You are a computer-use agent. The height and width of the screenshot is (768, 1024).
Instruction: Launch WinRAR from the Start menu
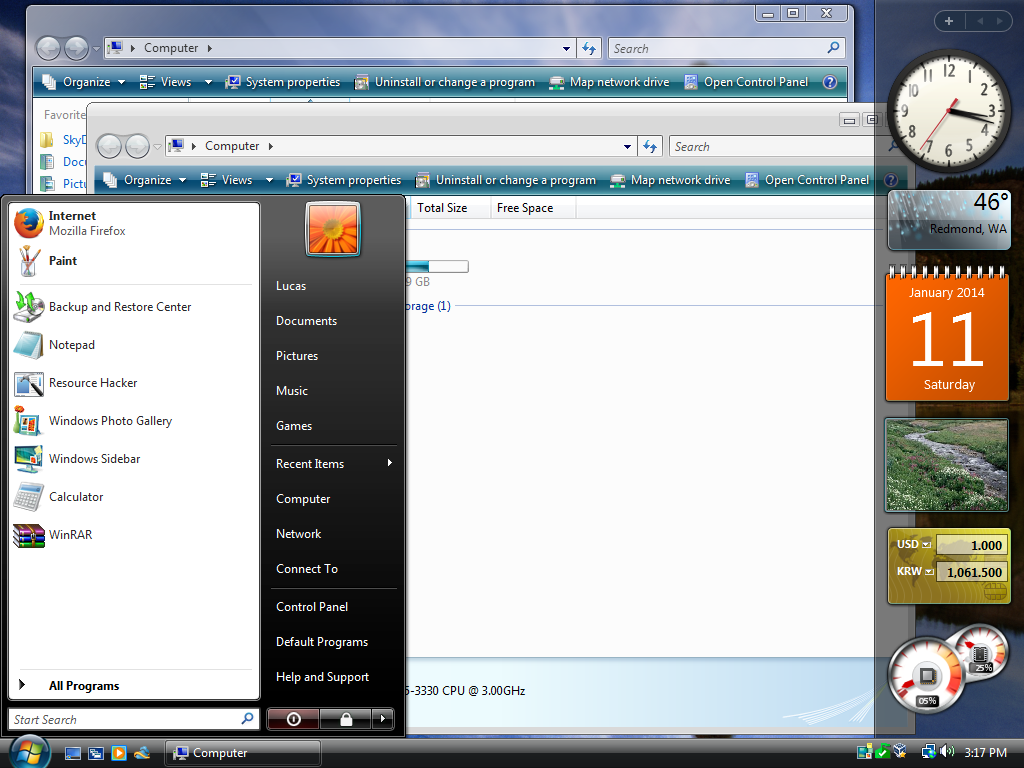pyautogui.click(x=135, y=534)
